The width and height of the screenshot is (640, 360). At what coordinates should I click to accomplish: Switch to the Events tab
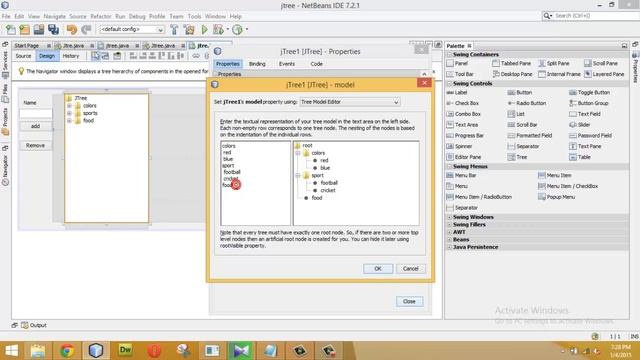click(x=287, y=64)
